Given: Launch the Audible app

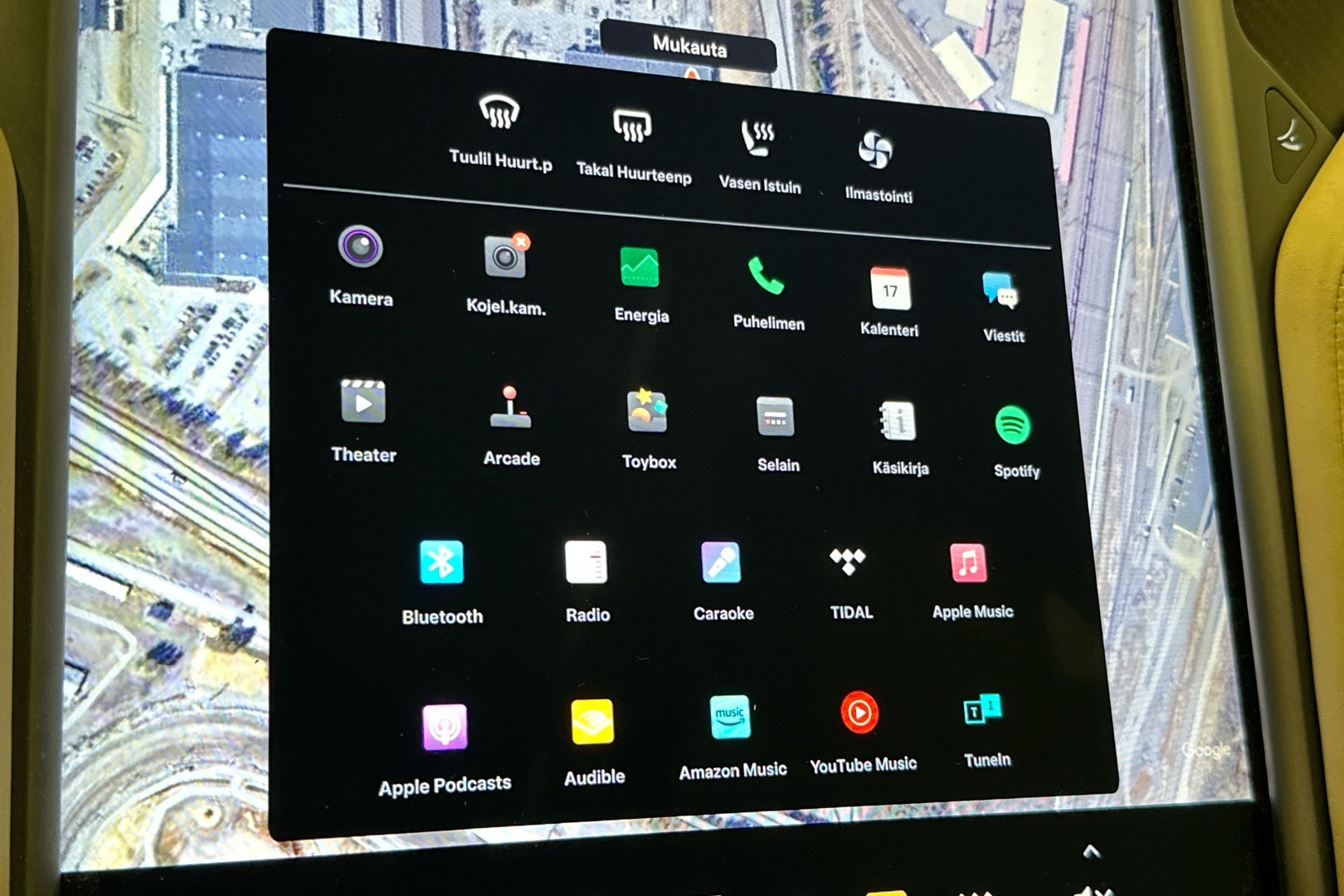Looking at the screenshot, I should pyautogui.click(x=593, y=743).
